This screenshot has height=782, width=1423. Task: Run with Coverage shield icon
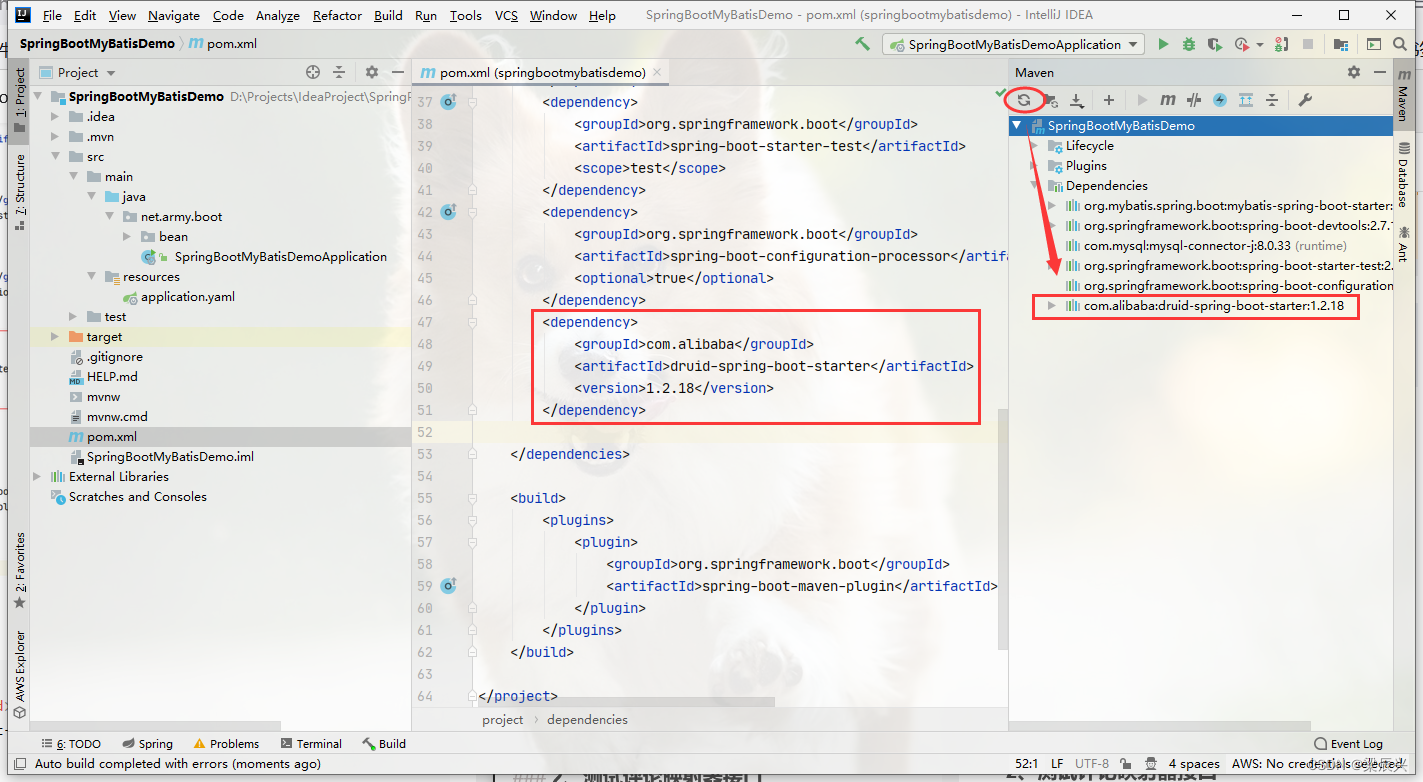(x=1215, y=44)
